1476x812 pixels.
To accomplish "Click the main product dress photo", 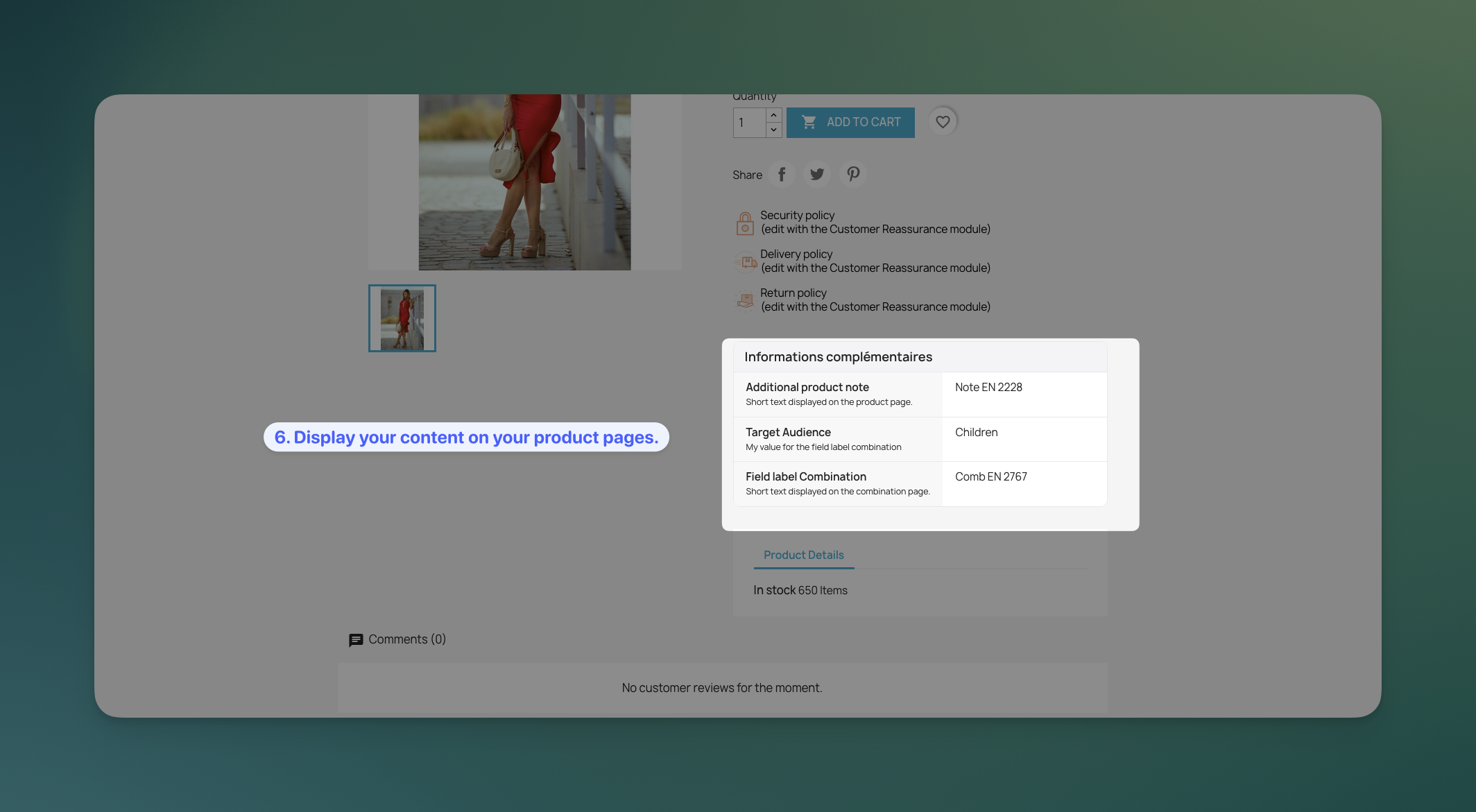I will (524, 182).
